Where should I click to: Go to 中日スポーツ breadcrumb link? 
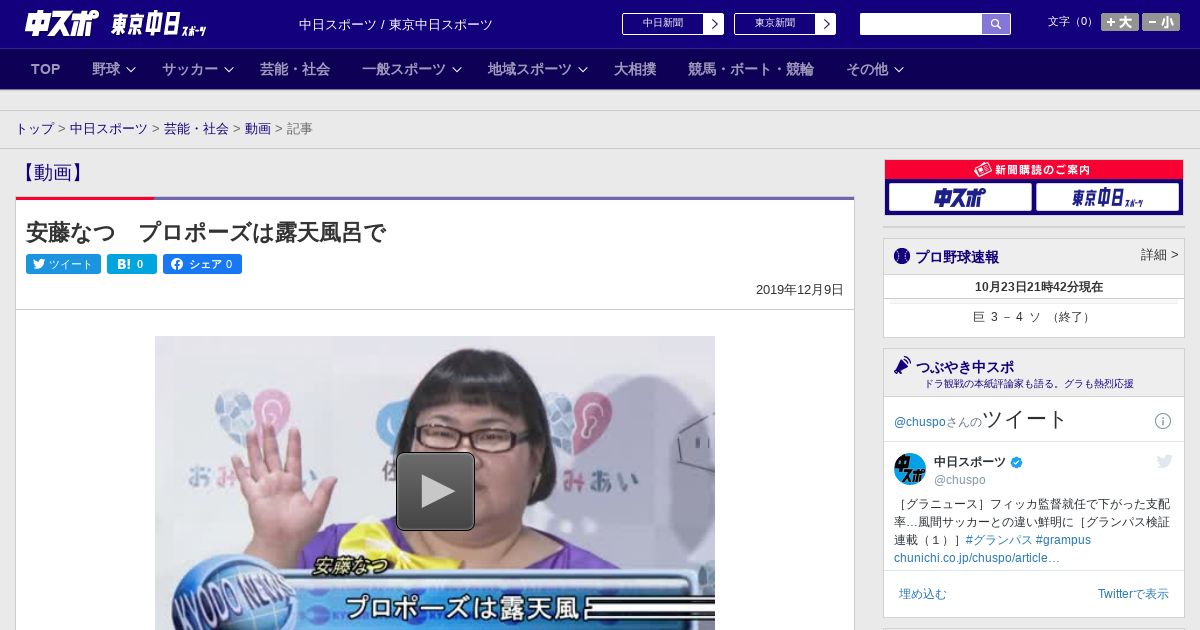[109, 129]
